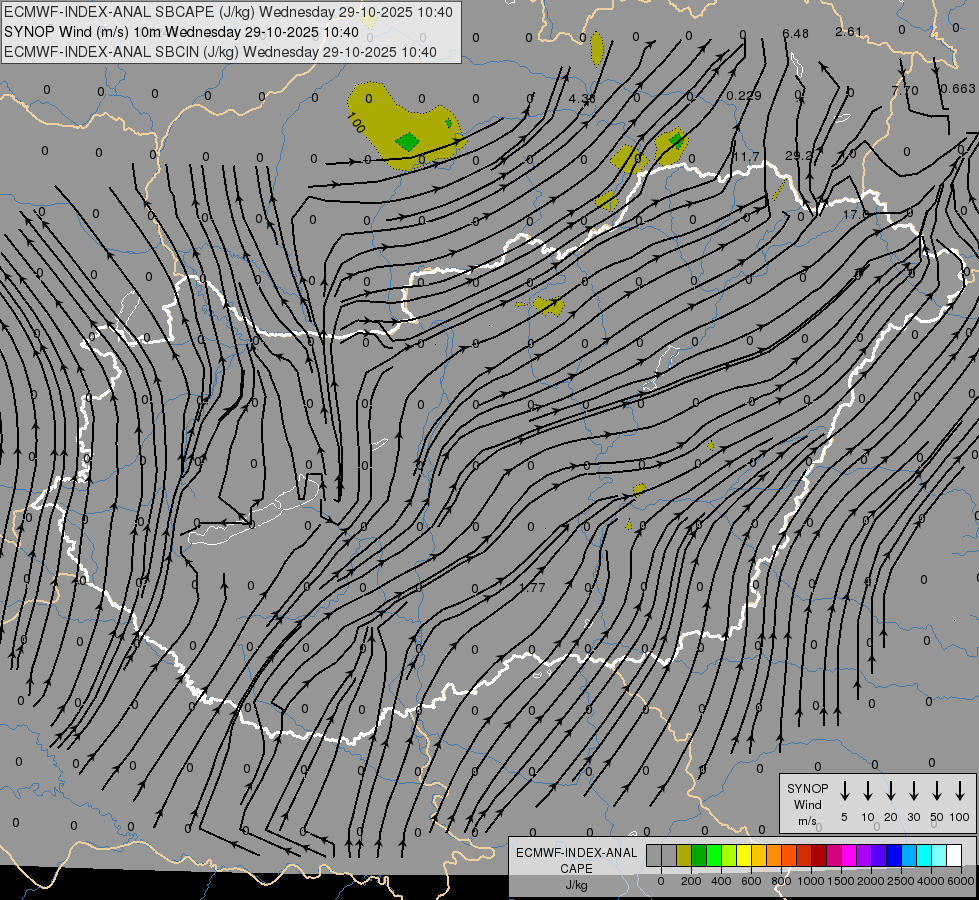Click the SBCAPE title line at the top
This screenshot has width=979, height=900.
[228, 12]
